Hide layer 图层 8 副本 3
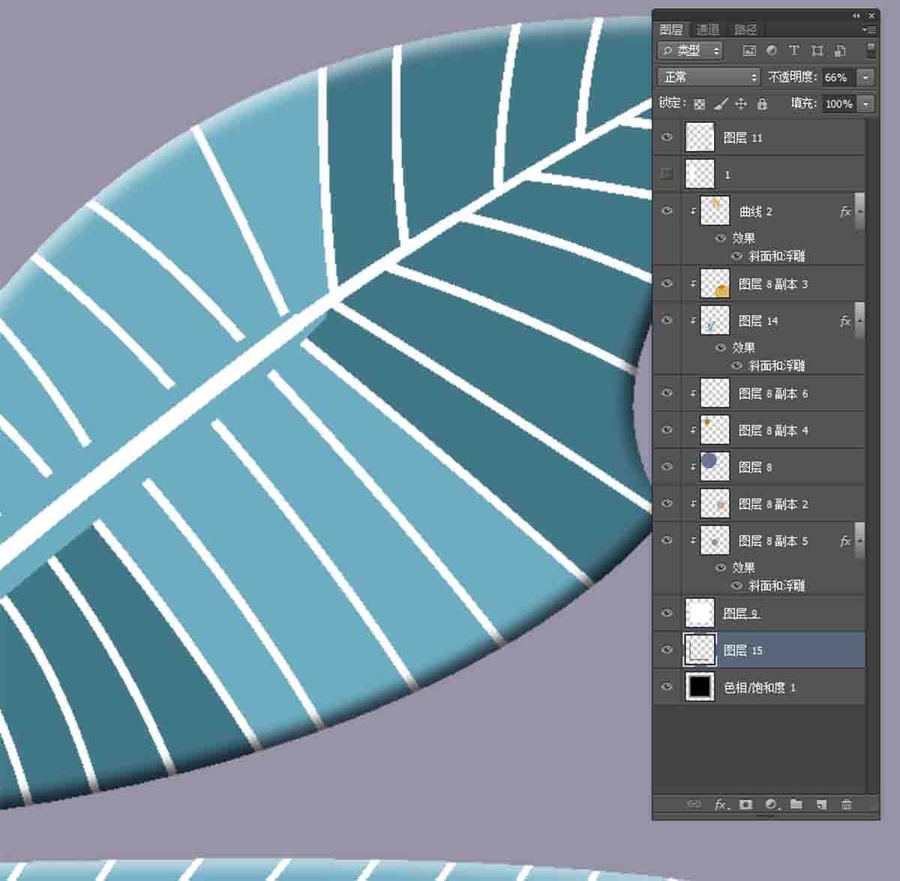 coord(667,284)
